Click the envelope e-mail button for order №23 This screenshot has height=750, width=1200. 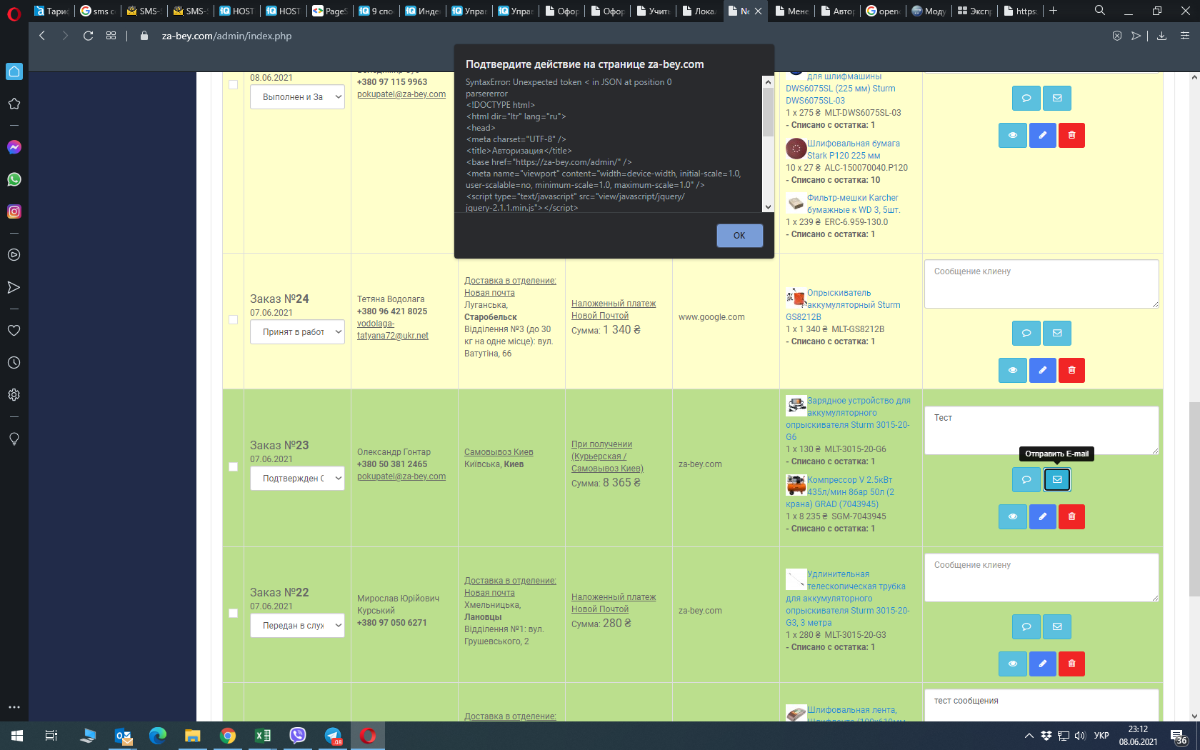(x=1057, y=480)
